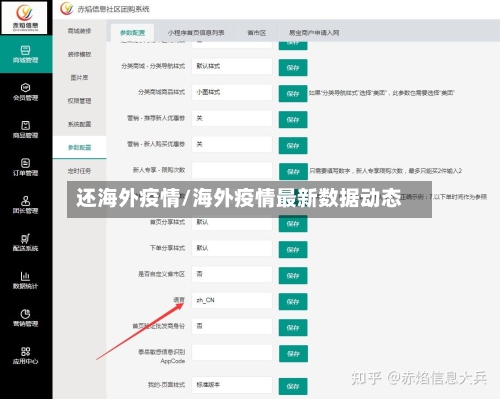Image resolution: width=500 pixels, height=399 pixels.
Task: Save the 下单分享样式 setting
Action: (x=293, y=250)
